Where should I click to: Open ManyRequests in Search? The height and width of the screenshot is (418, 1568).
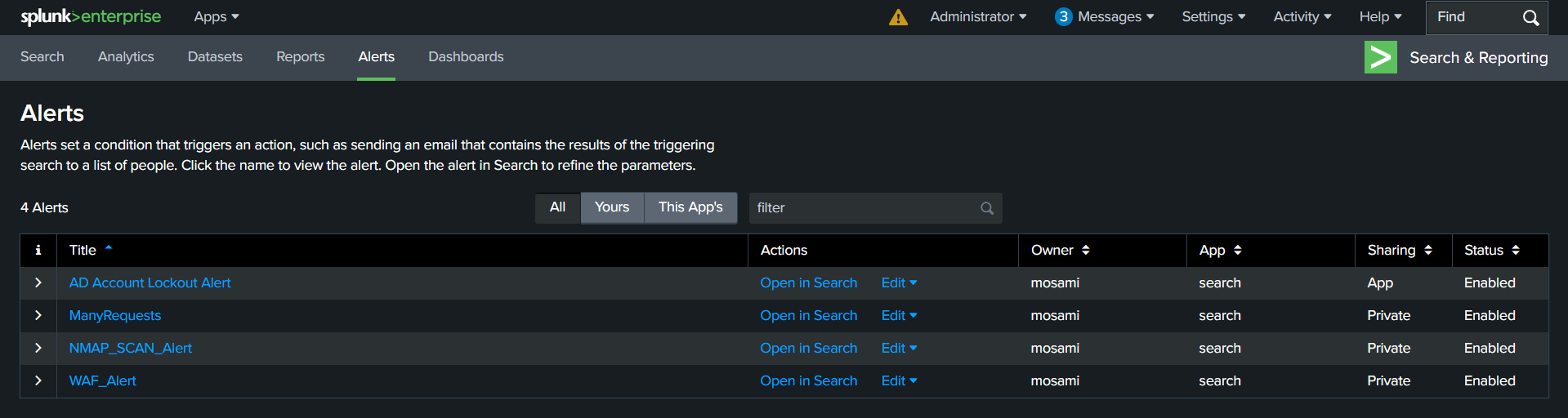[x=809, y=315]
